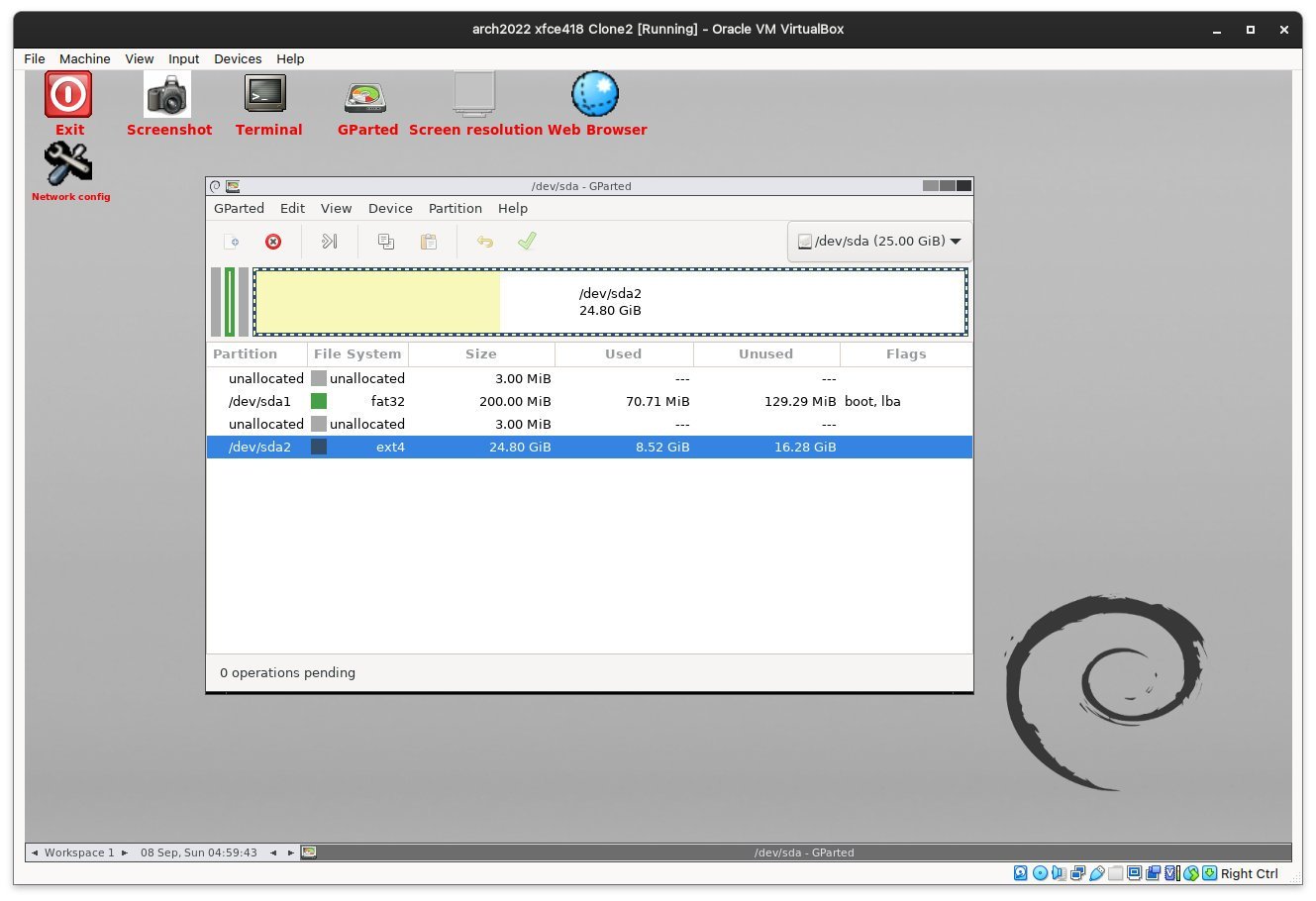The height and width of the screenshot is (901, 1316).
Task: Click the dark blue ext4 color square
Action: 319,447
